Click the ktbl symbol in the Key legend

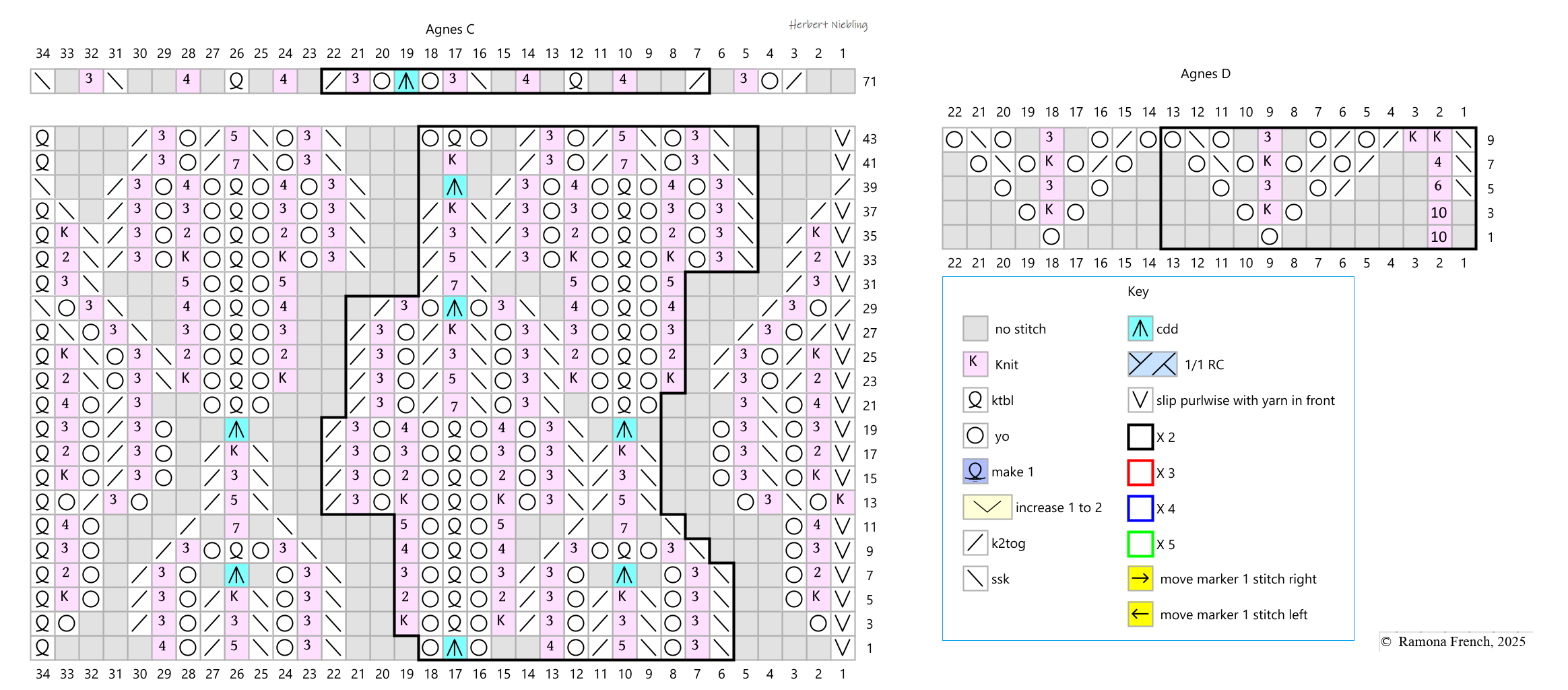tap(975, 400)
